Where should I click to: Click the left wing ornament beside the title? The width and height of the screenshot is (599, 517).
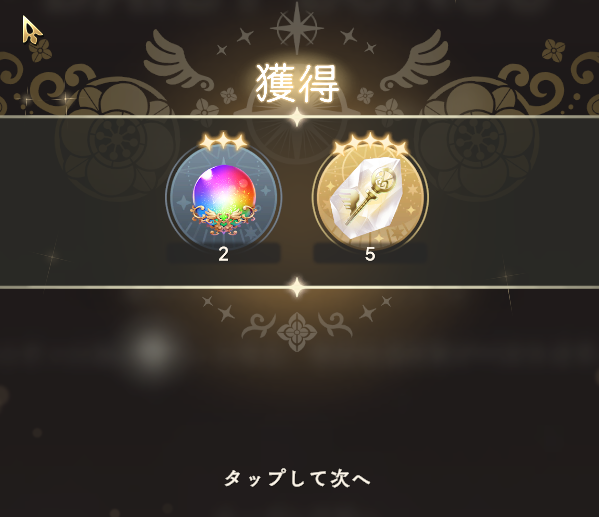click(x=178, y=61)
